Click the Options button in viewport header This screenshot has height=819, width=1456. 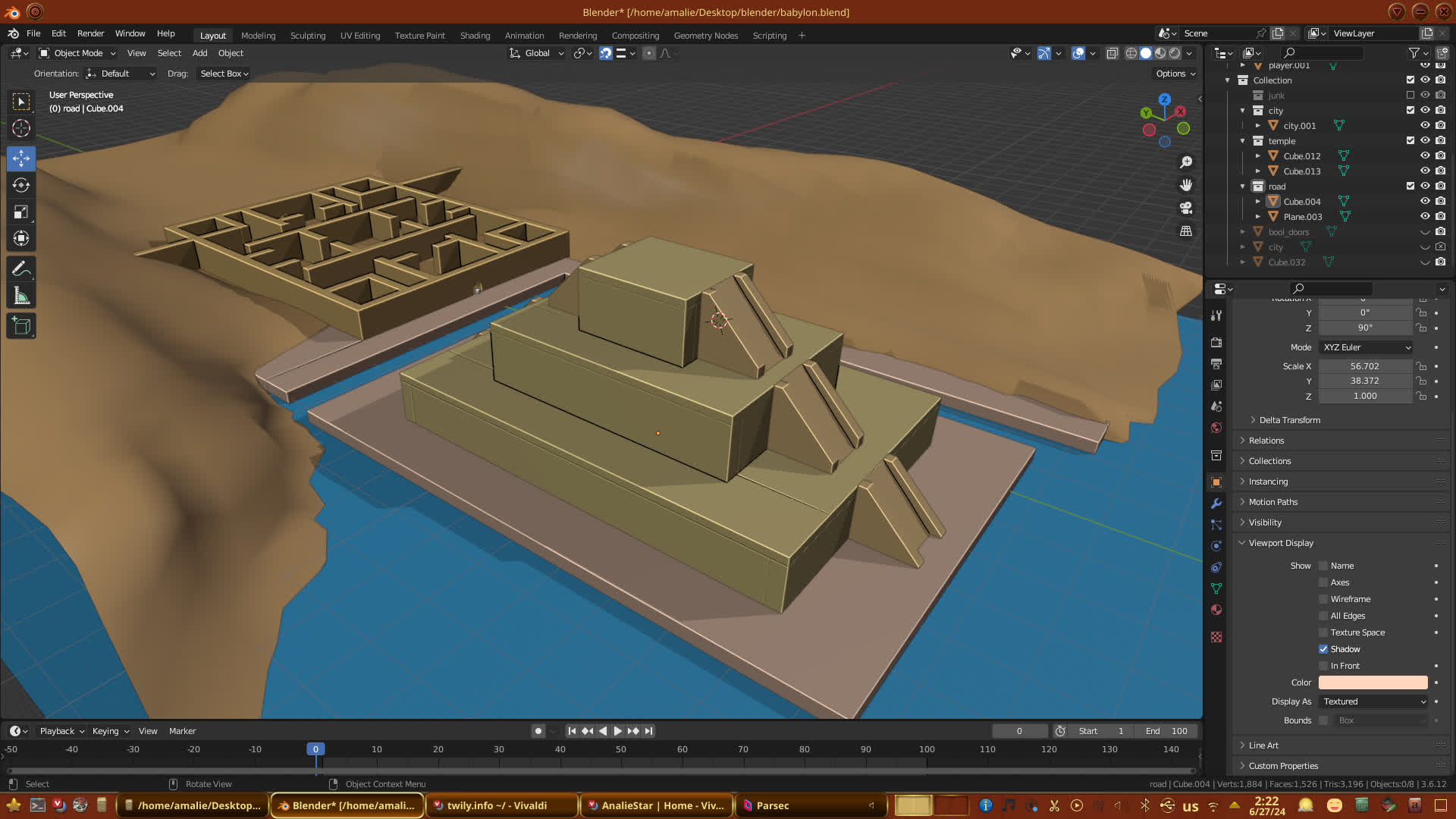pyautogui.click(x=1175, y=74)
